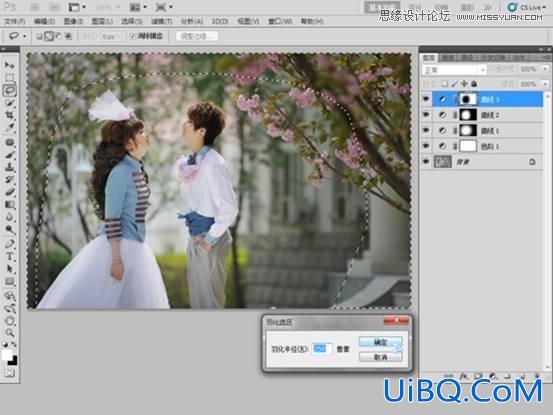This screenshot has width=553, height=415.
Task: Select the Gradient tool
Action: pyautogui.click(x=10, y=205)
